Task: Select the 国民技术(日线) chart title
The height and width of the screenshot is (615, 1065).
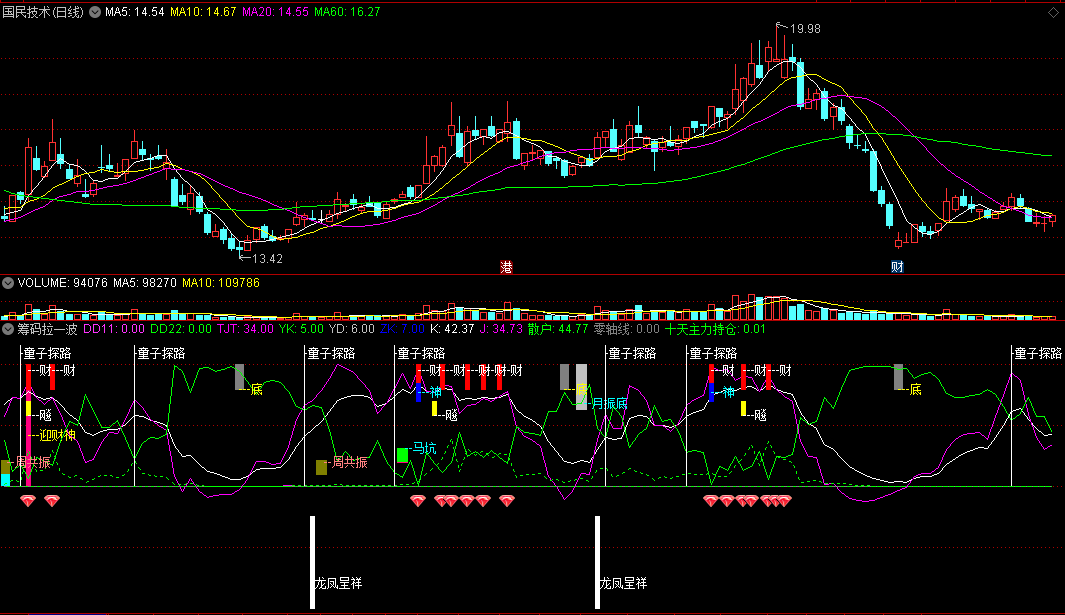Action: click(x=43, y=12)
